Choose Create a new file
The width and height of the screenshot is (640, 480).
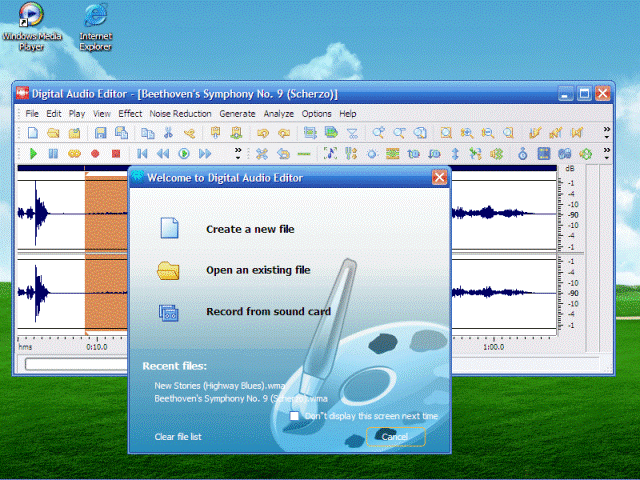click(250, 229)
